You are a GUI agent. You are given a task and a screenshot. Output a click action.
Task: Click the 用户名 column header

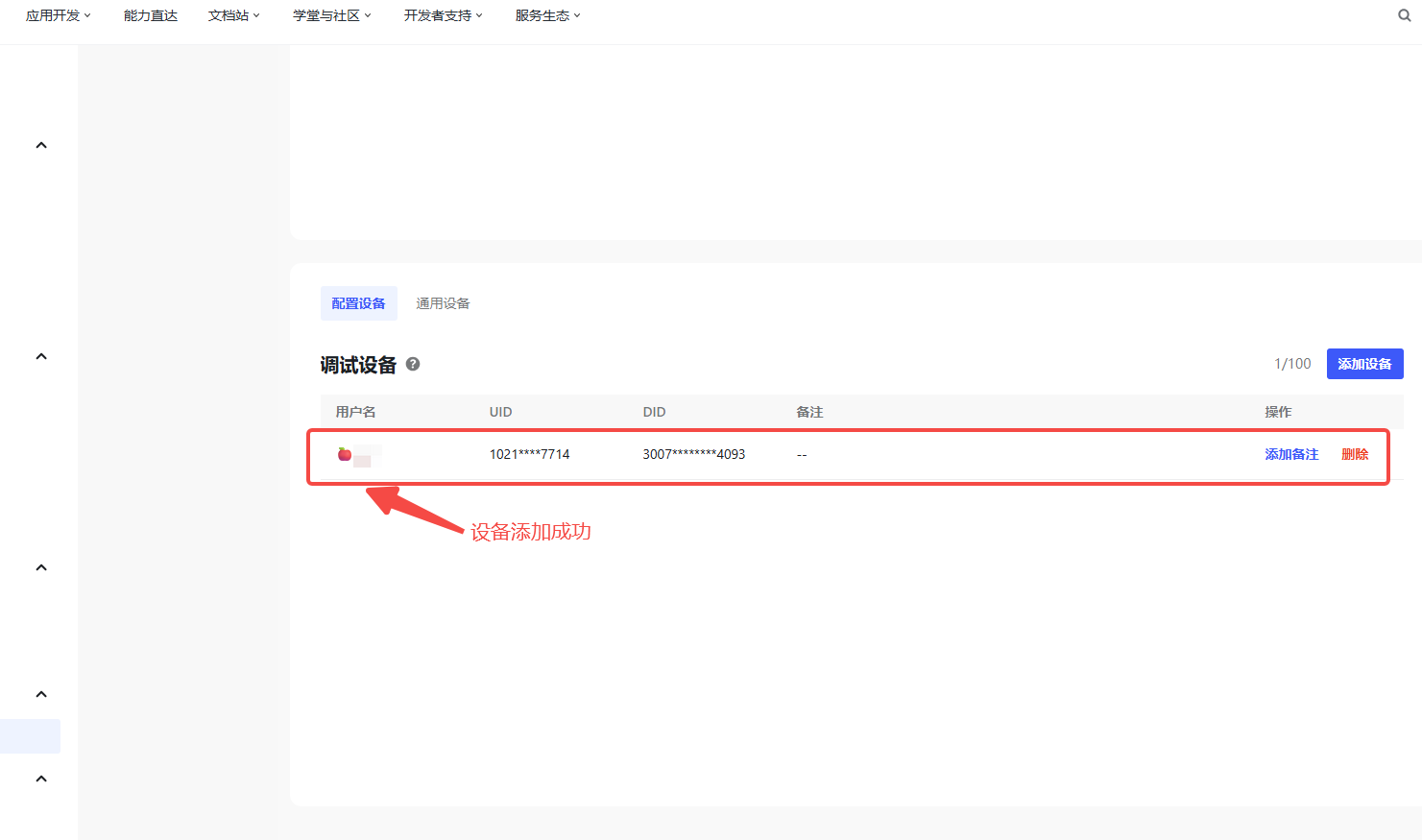[x=355, y=412]
